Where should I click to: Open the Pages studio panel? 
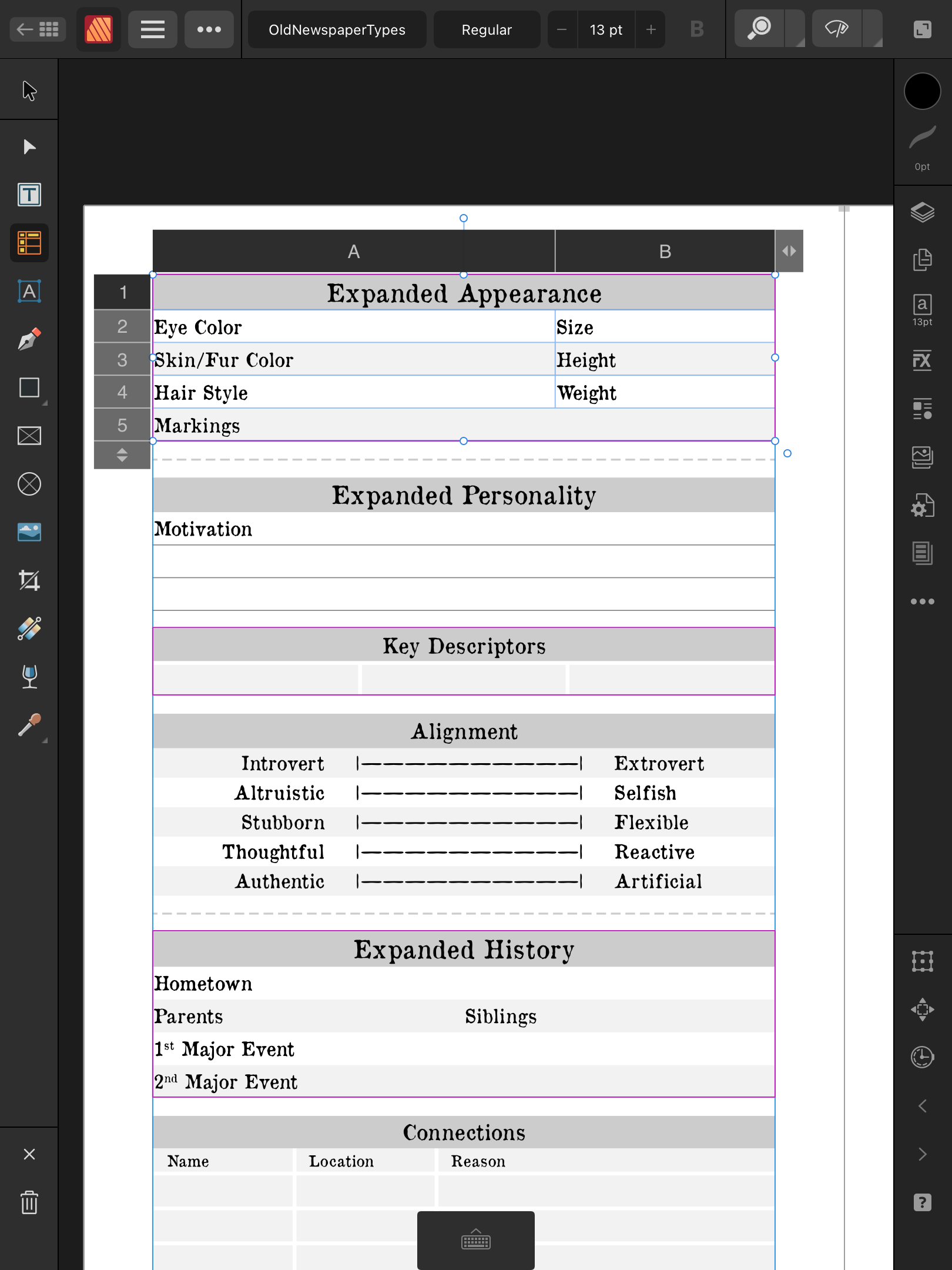pyautogui.click(x=922, y=259)
